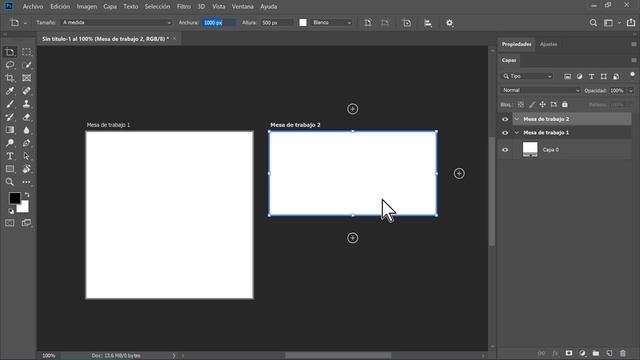
Task: Select the Healing Brush tool
Action: pyautogui.click(x=27, y=91)
